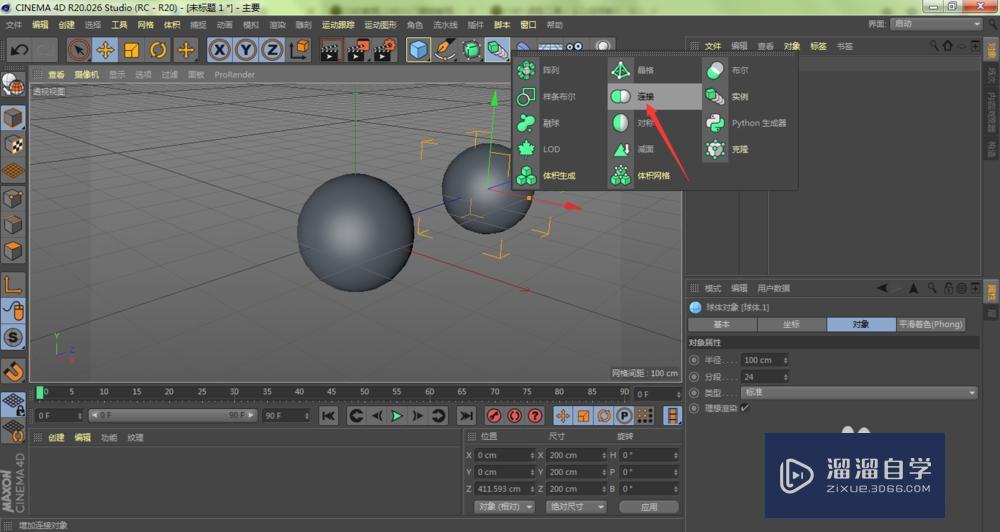Switch to 基本 attribute tab
This screenshot has height=532, width=1000.
tap(722, 324)
